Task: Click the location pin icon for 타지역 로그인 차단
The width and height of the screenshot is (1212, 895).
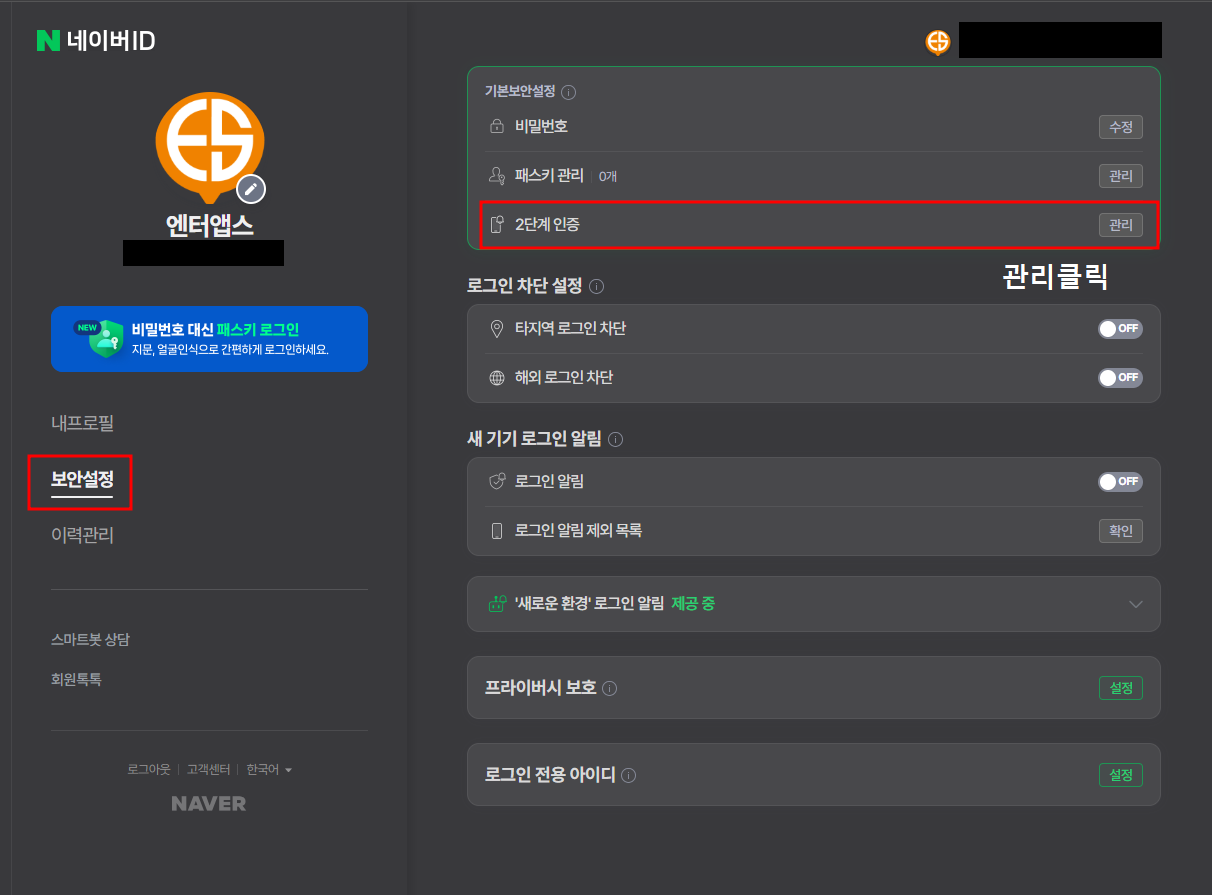Action: 496,329
